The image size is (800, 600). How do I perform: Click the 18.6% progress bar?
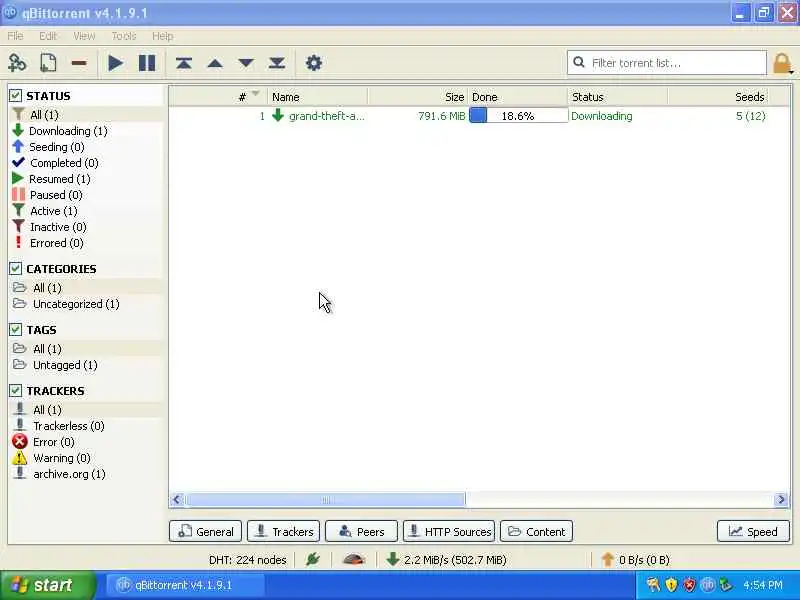point(518,115)
